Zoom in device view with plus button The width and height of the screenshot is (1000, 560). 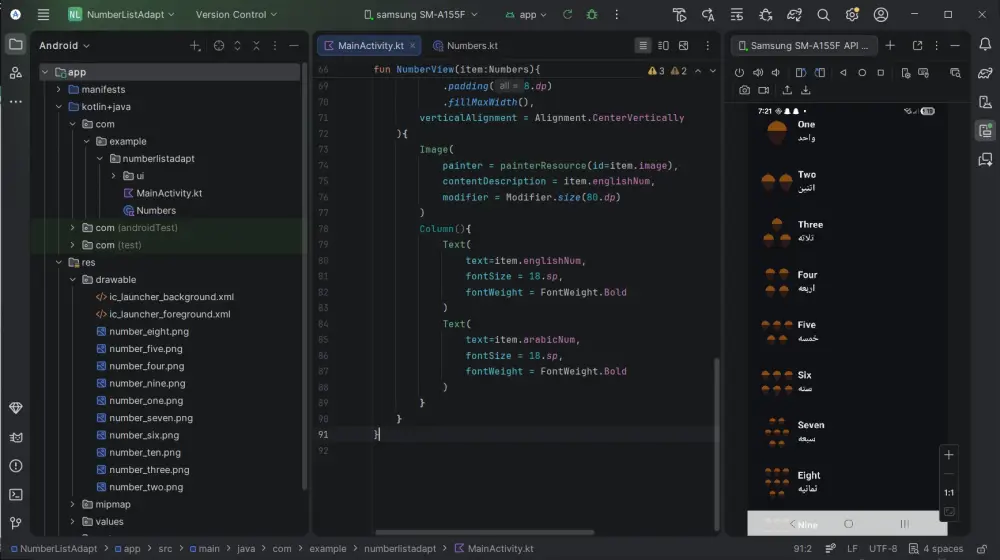[949, 455]
